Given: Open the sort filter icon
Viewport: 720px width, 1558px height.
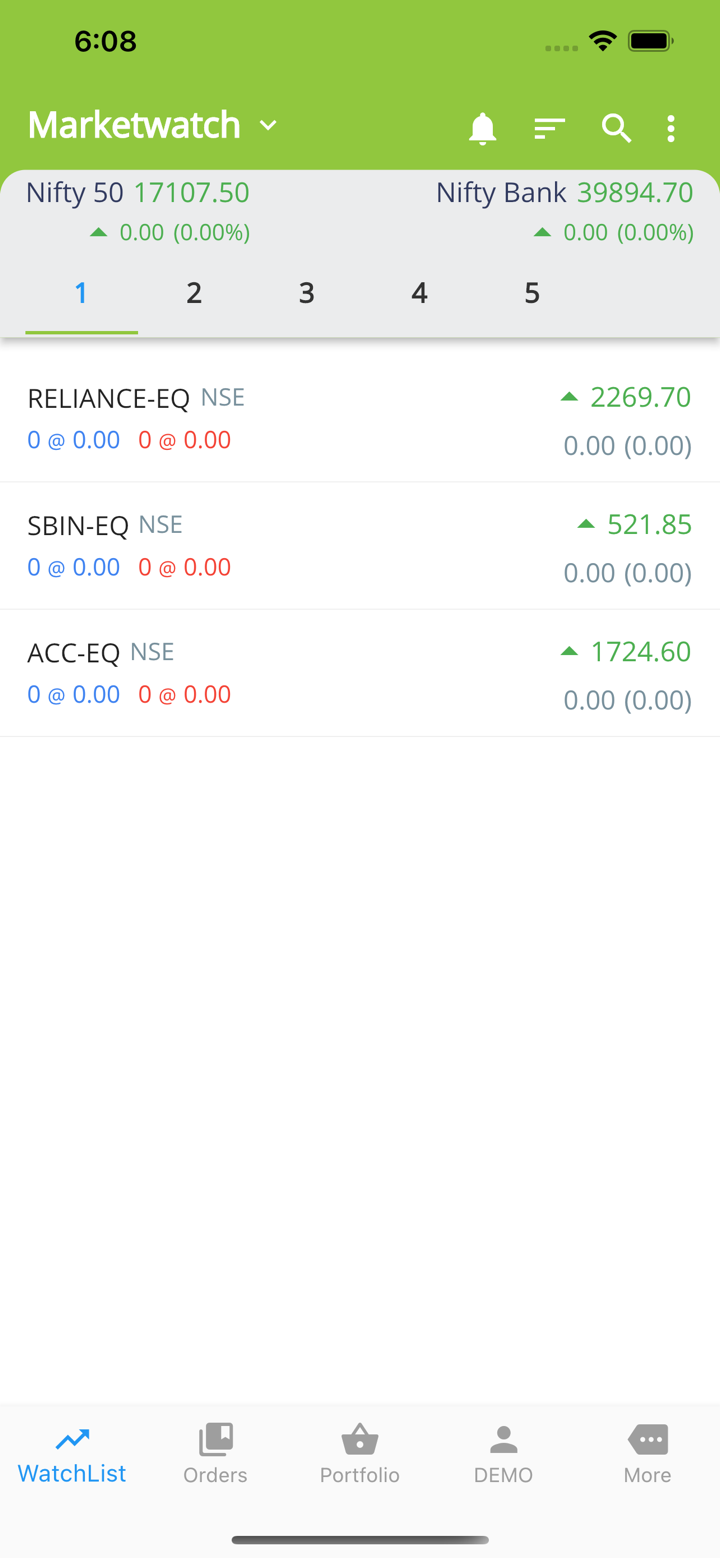Looking at the screenshot, I should point(549,128).
